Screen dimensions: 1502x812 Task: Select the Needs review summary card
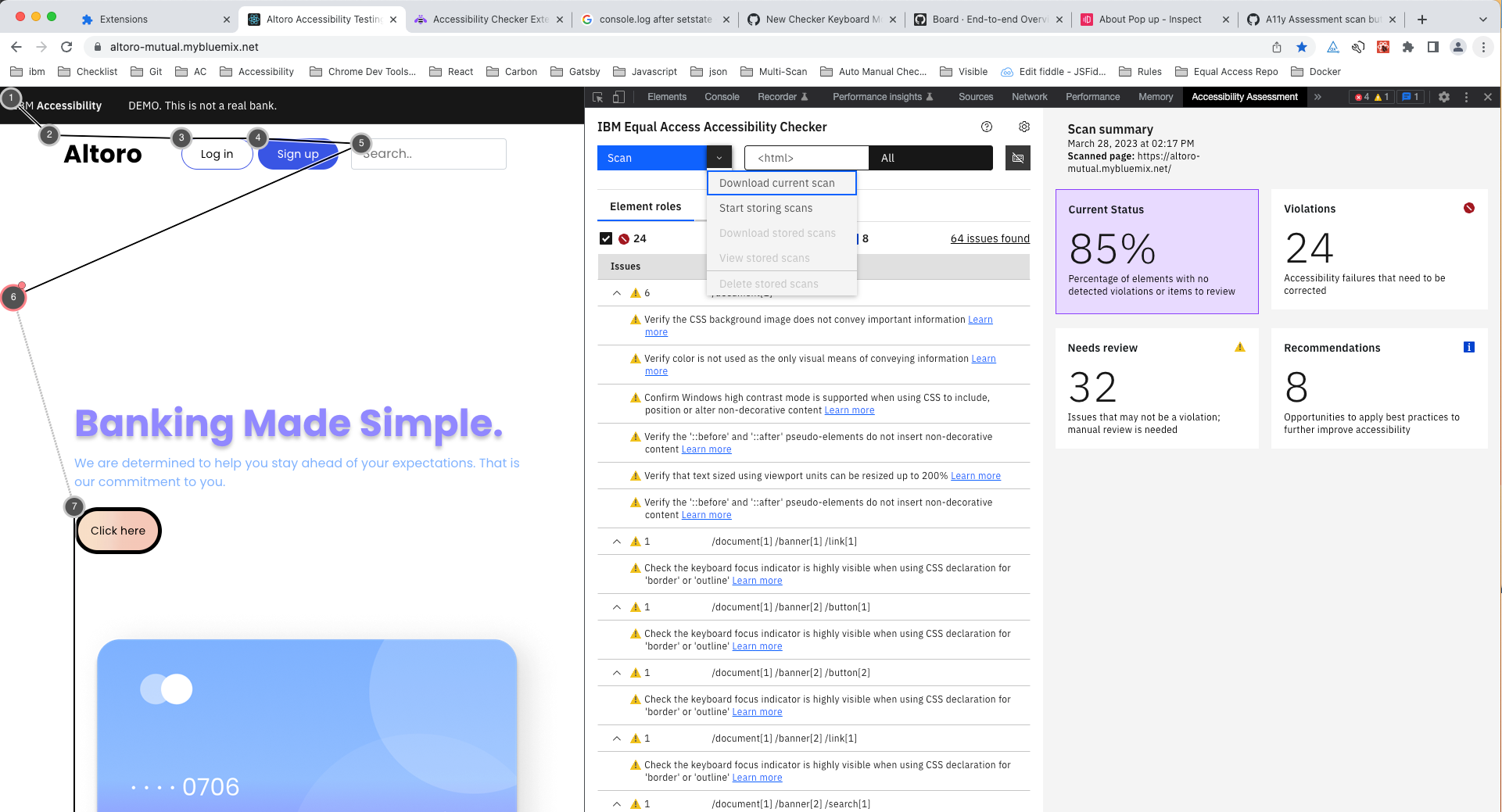point(1157,388)
